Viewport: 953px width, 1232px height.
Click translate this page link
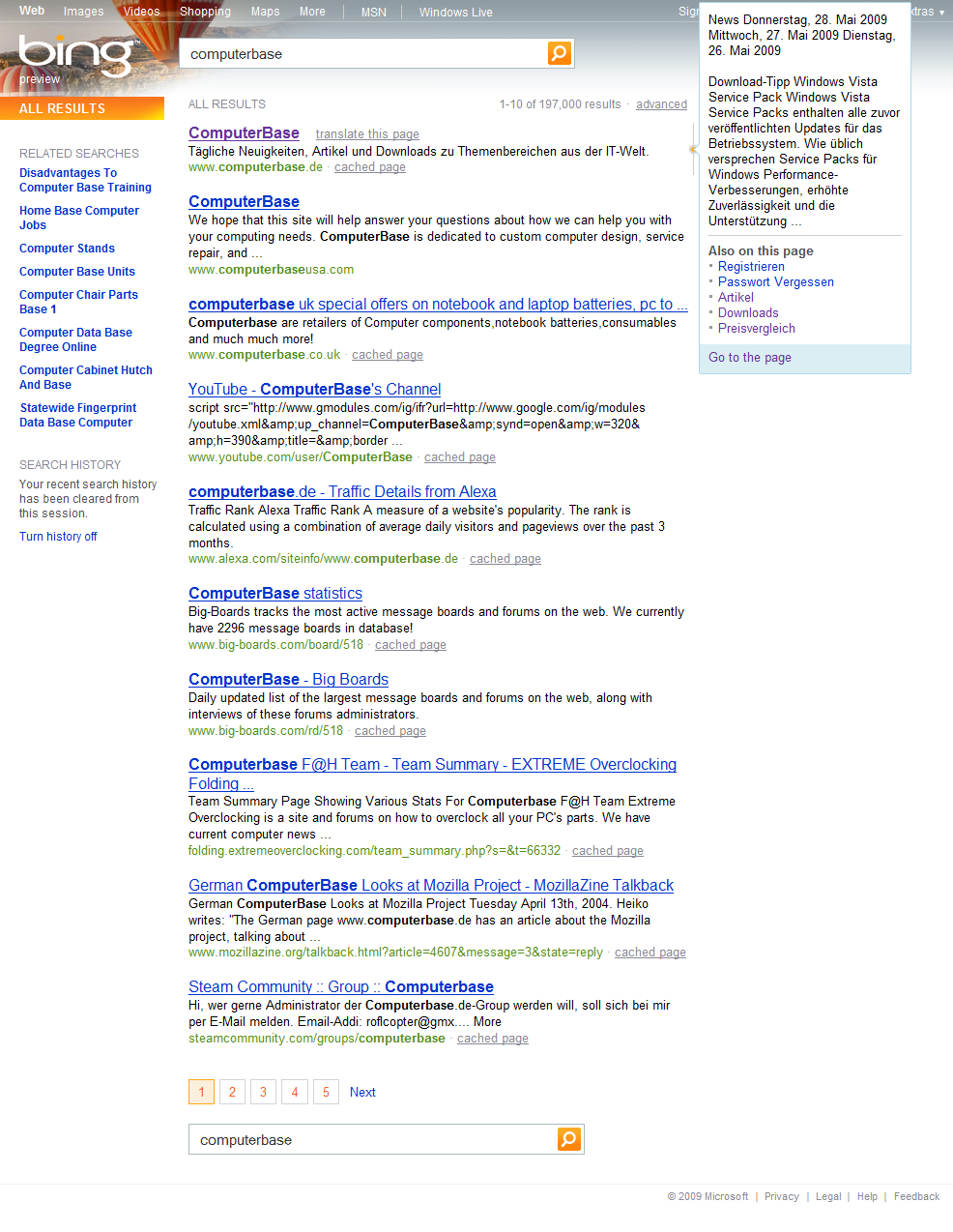tap(367, 134)
